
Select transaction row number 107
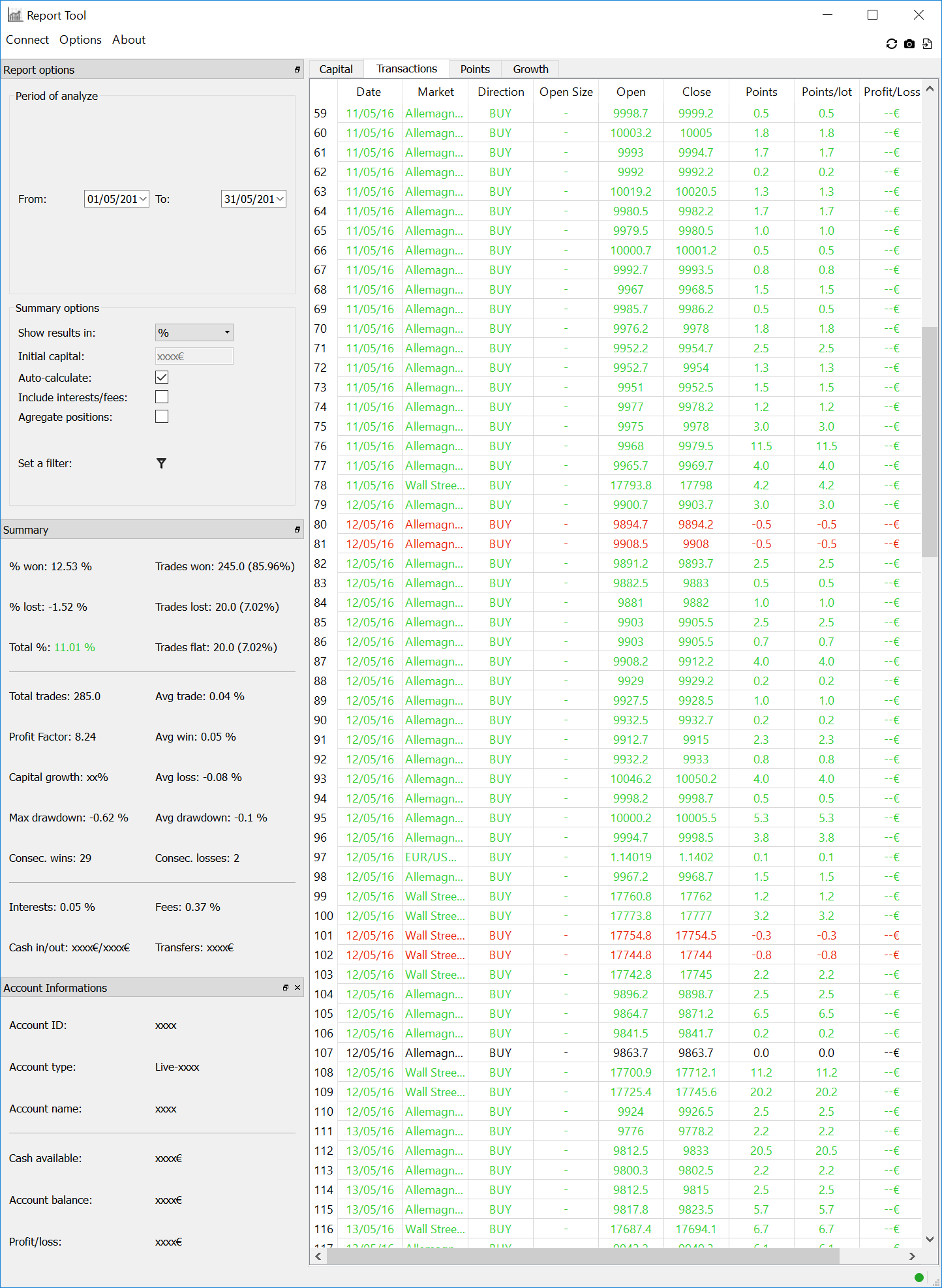coord(324,1052)
